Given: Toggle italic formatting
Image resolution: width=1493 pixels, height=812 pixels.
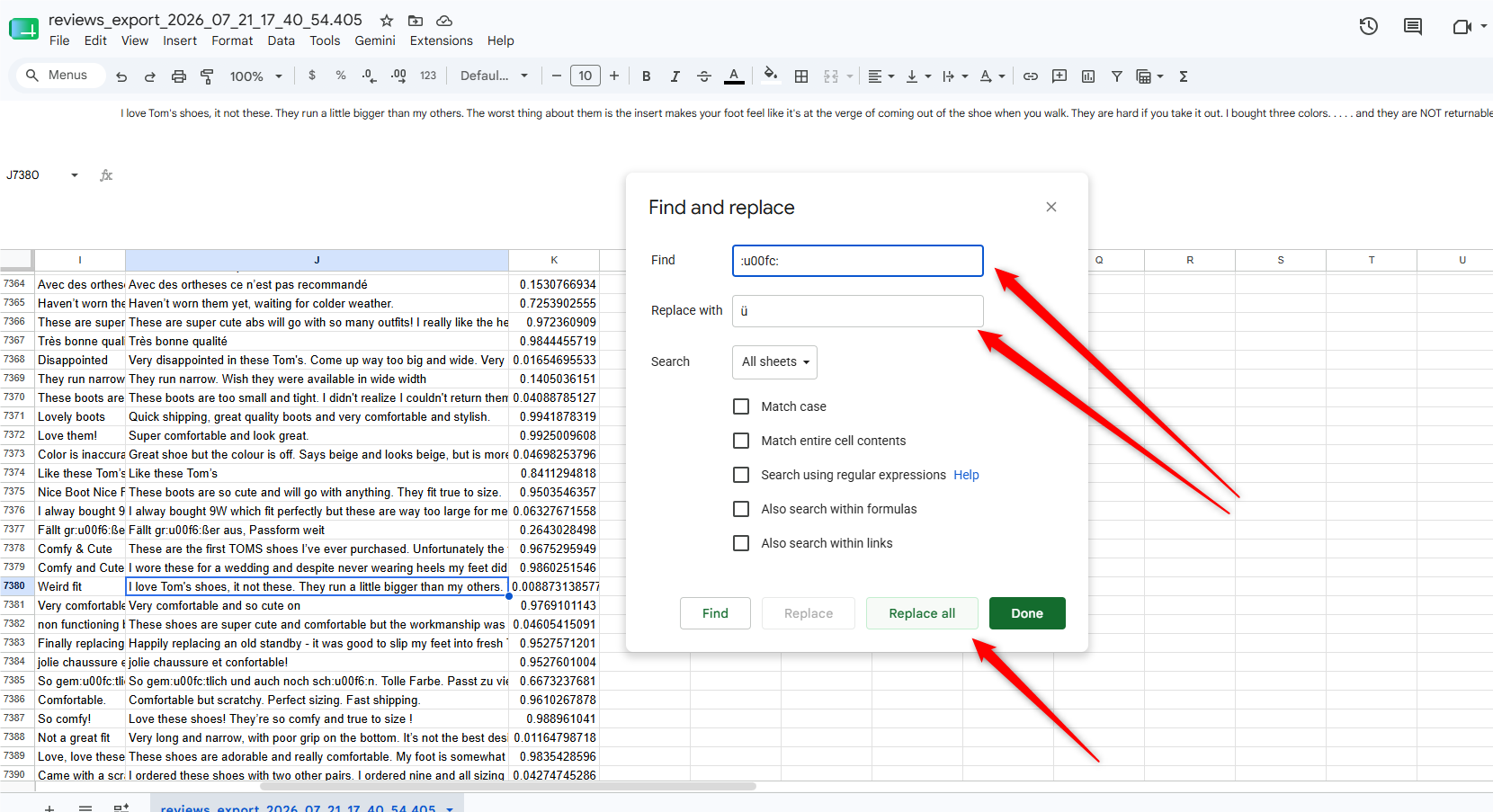Looking at the screenshot, I should pos(675,76).
